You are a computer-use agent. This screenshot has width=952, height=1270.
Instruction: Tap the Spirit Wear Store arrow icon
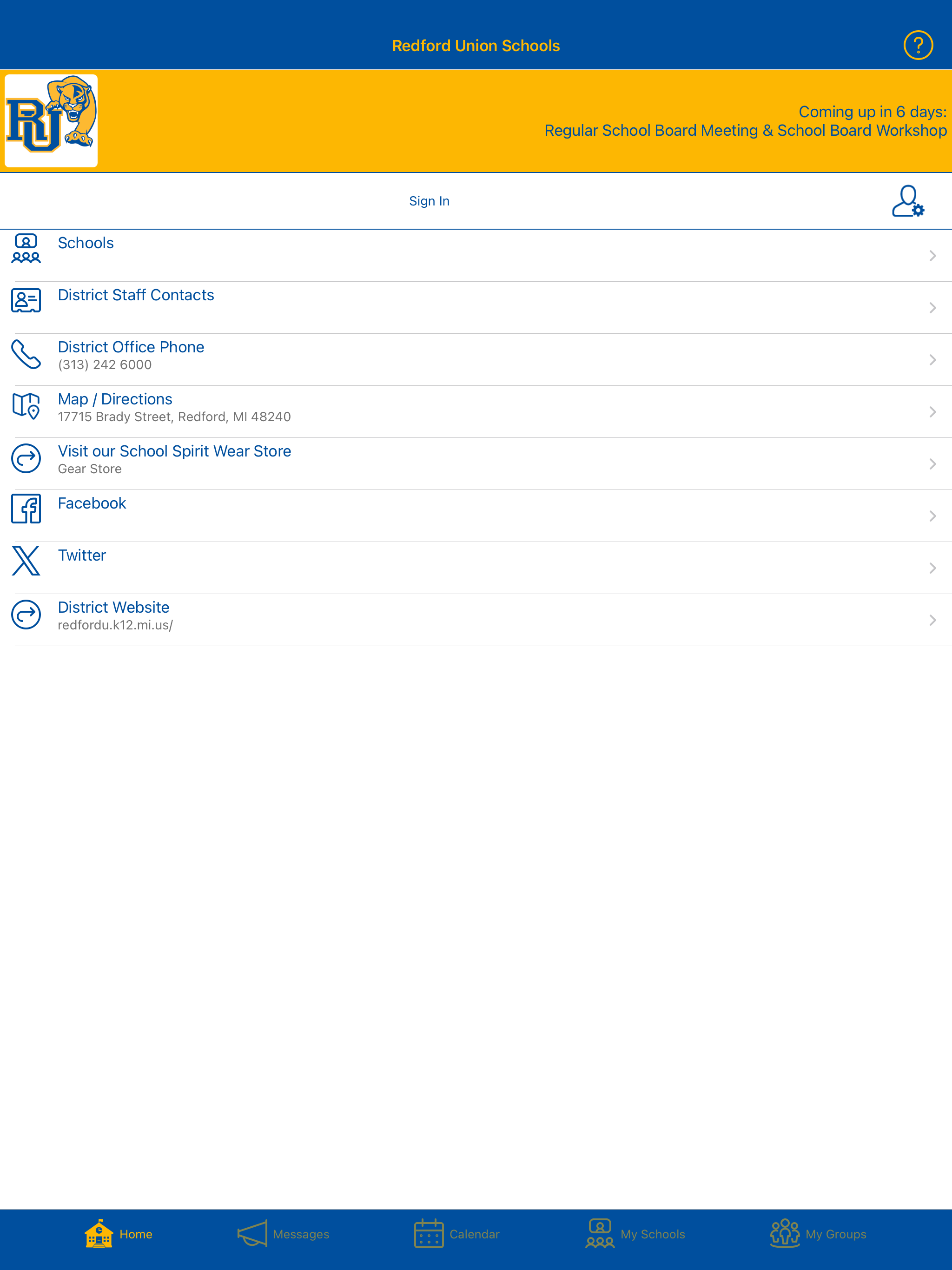(x=26, y=458)
